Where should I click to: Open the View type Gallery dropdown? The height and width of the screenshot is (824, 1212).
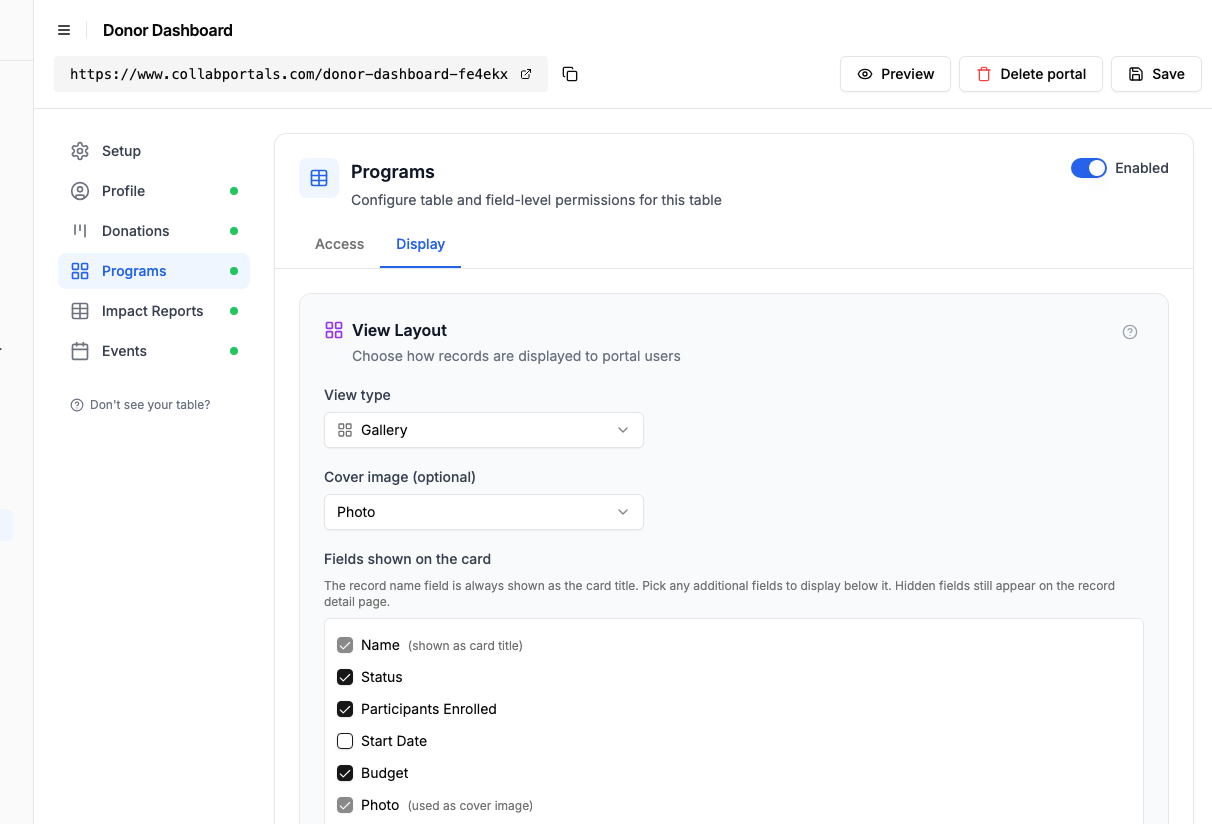[x=484, y=430]
